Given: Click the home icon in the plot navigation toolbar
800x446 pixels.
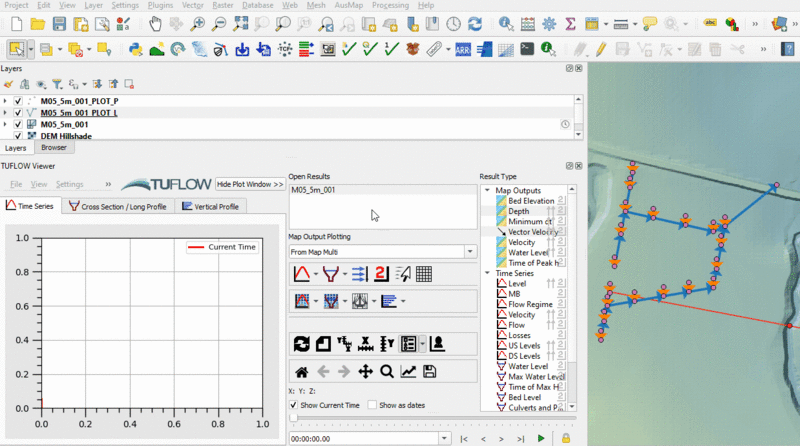Looking at the screenshot, I should pyautogui.click(x=301, y=372).
